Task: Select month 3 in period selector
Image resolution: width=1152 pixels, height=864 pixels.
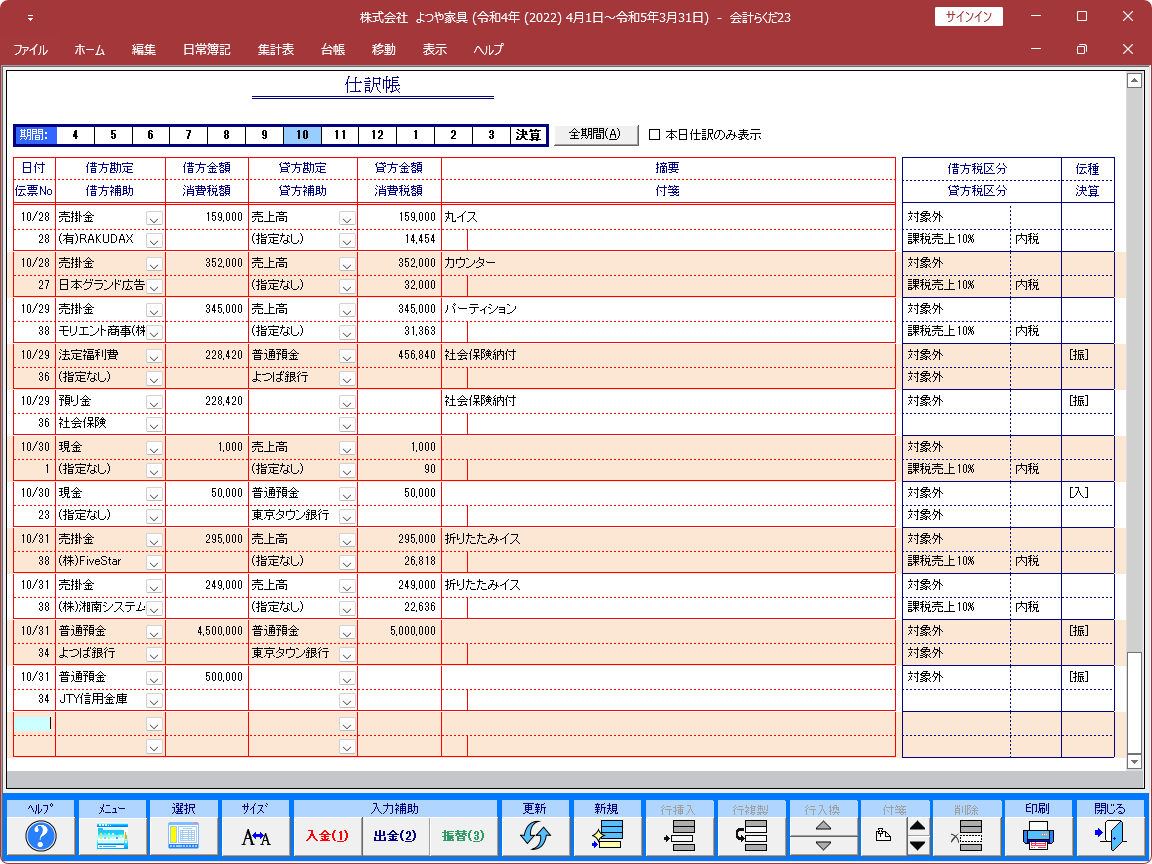Action: (491, 135)
